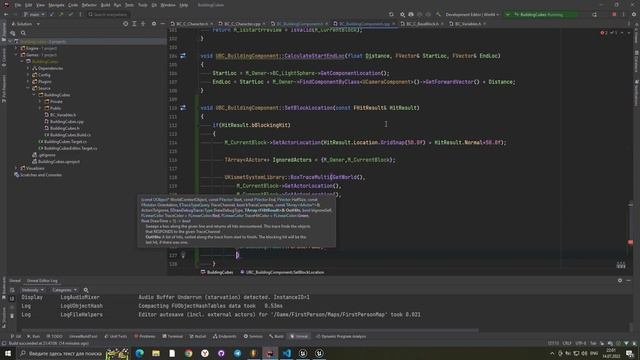The width and height of the screenshot is (640, 360).
Task: Select BuildingCubes.uproject file
Action: pos(56,162)
